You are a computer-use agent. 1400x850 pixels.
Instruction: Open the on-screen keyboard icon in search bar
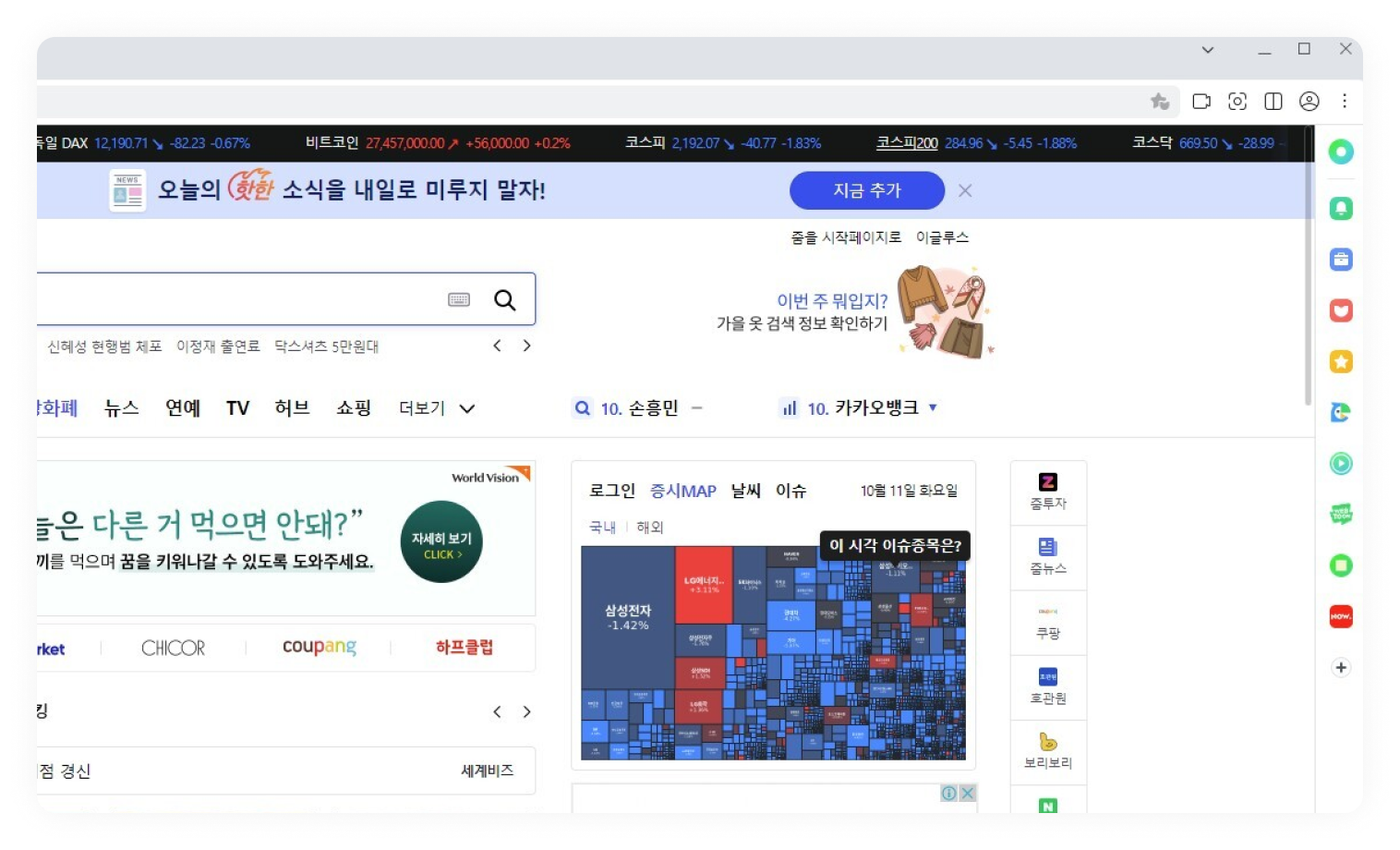(459, 299)
